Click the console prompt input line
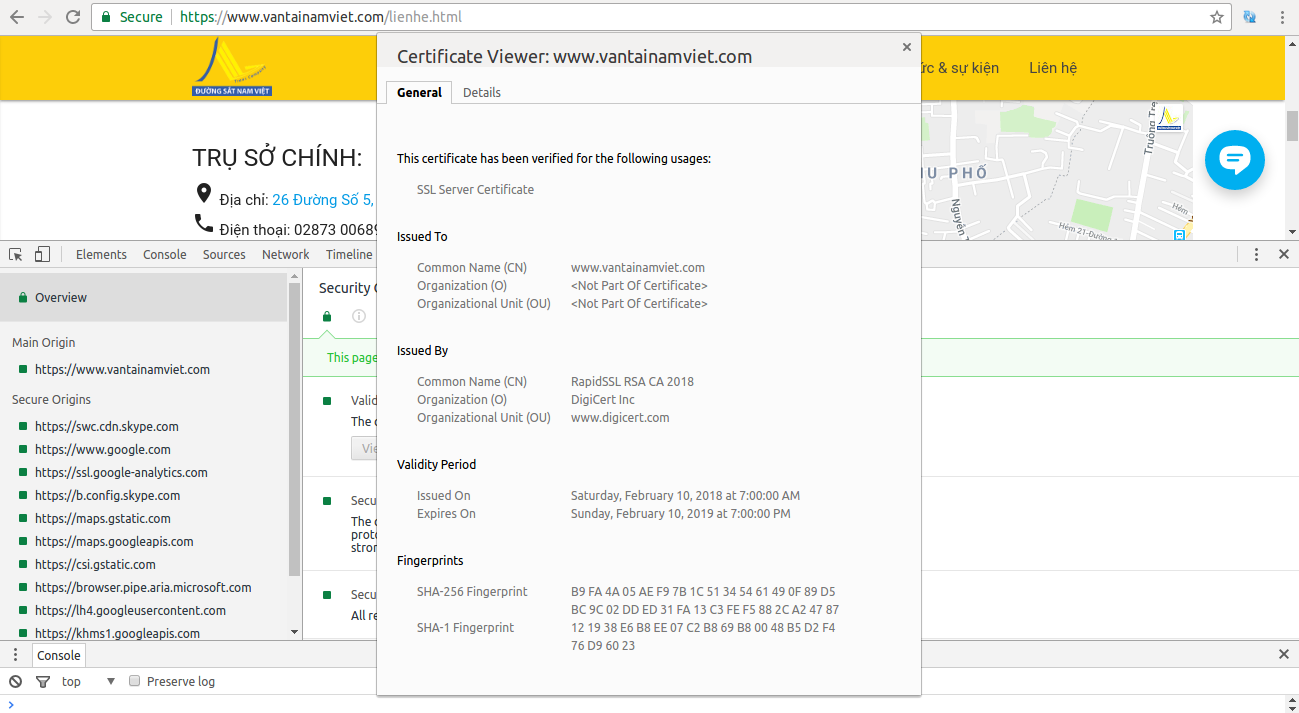 coord(650,704)
